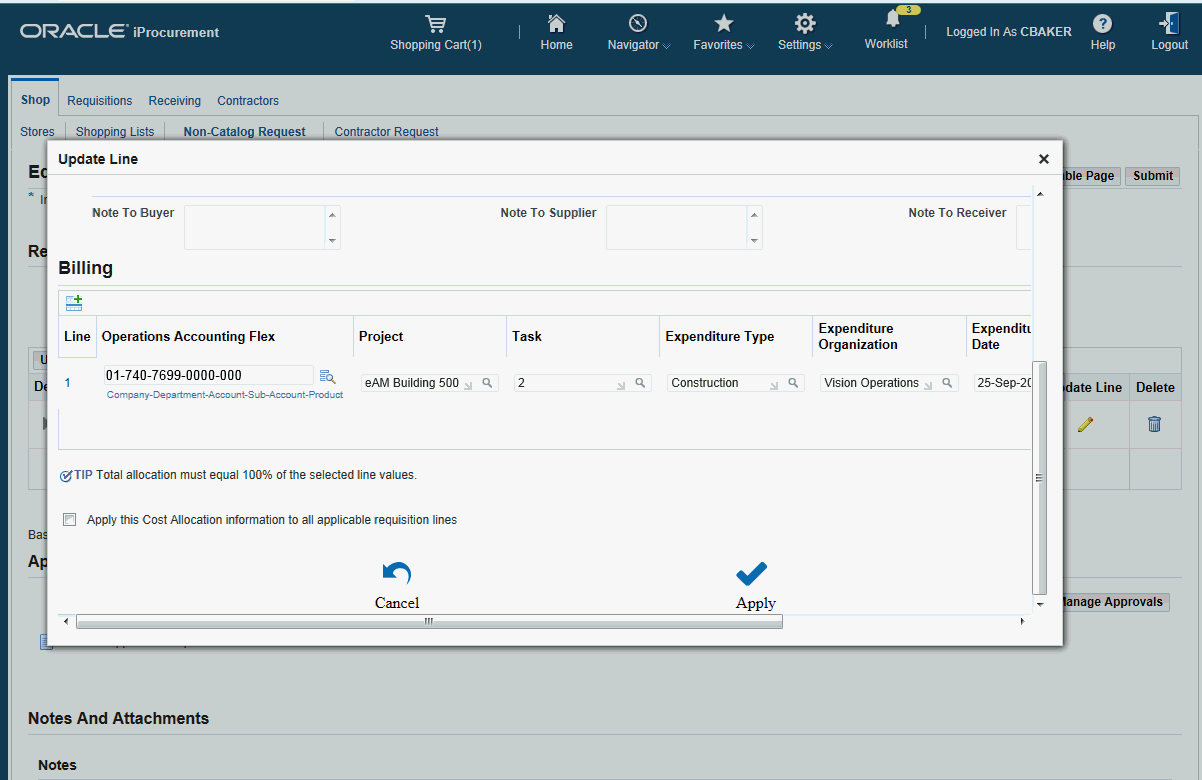Search Task field magnifier icon

[x=640, y=383]
